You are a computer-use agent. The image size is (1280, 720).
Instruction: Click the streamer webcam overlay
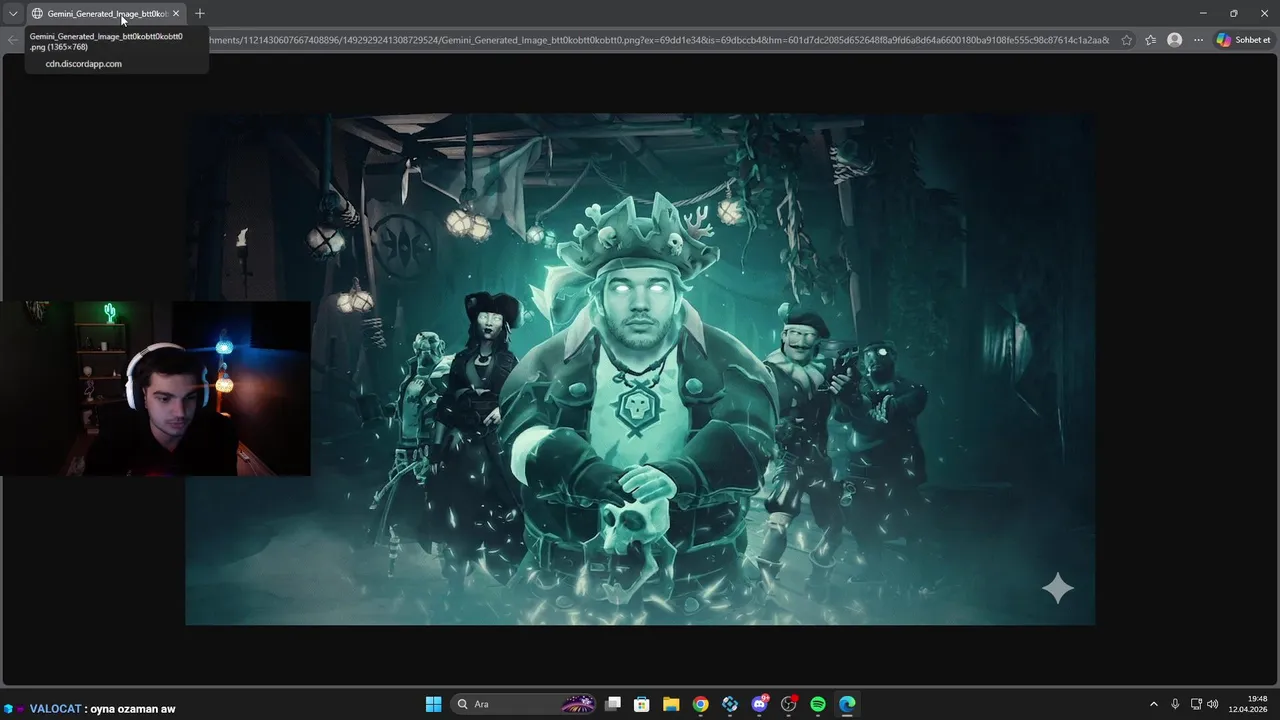155,388
